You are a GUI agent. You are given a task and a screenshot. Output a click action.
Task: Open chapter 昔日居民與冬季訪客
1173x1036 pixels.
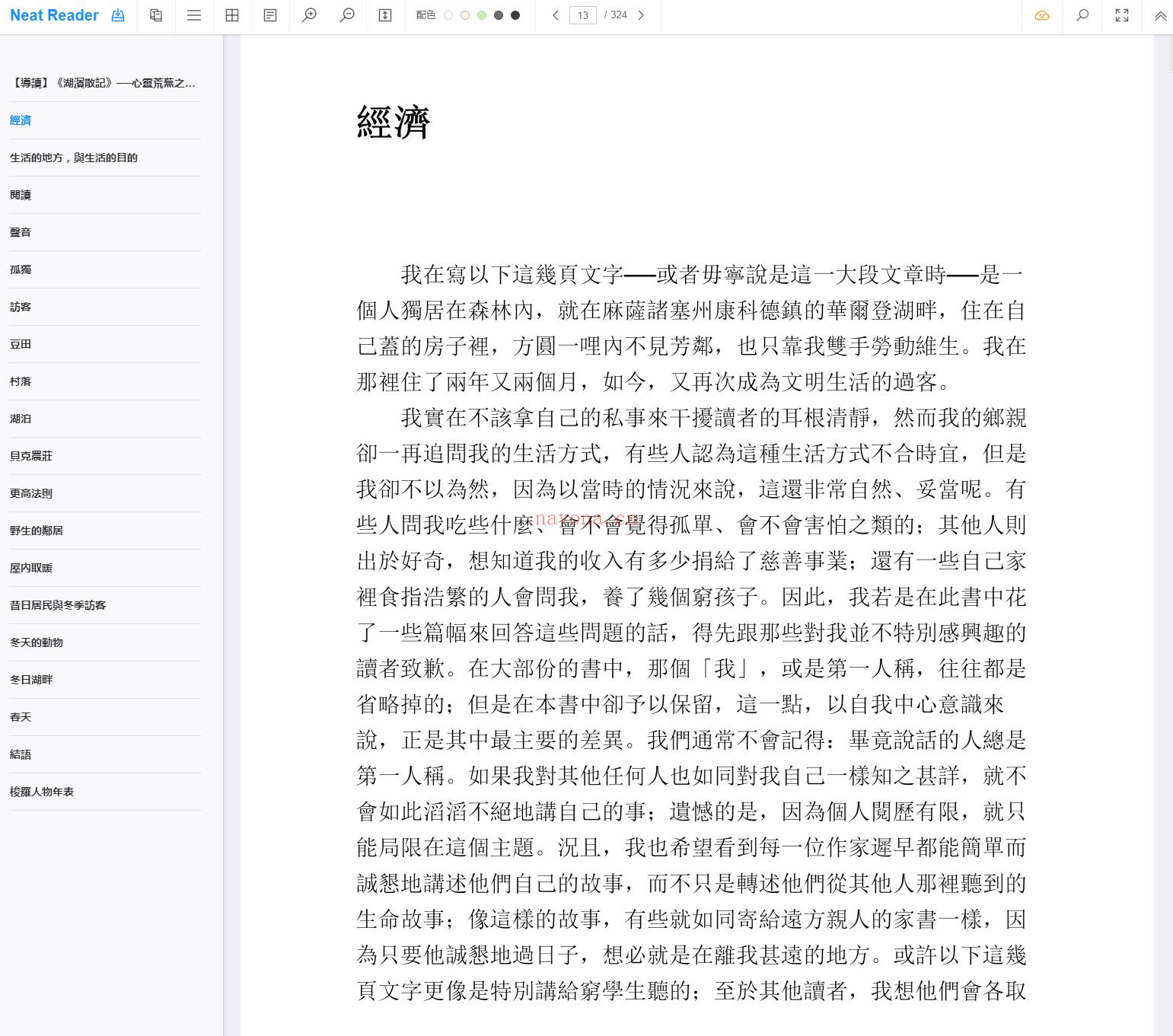pos(105,605)
